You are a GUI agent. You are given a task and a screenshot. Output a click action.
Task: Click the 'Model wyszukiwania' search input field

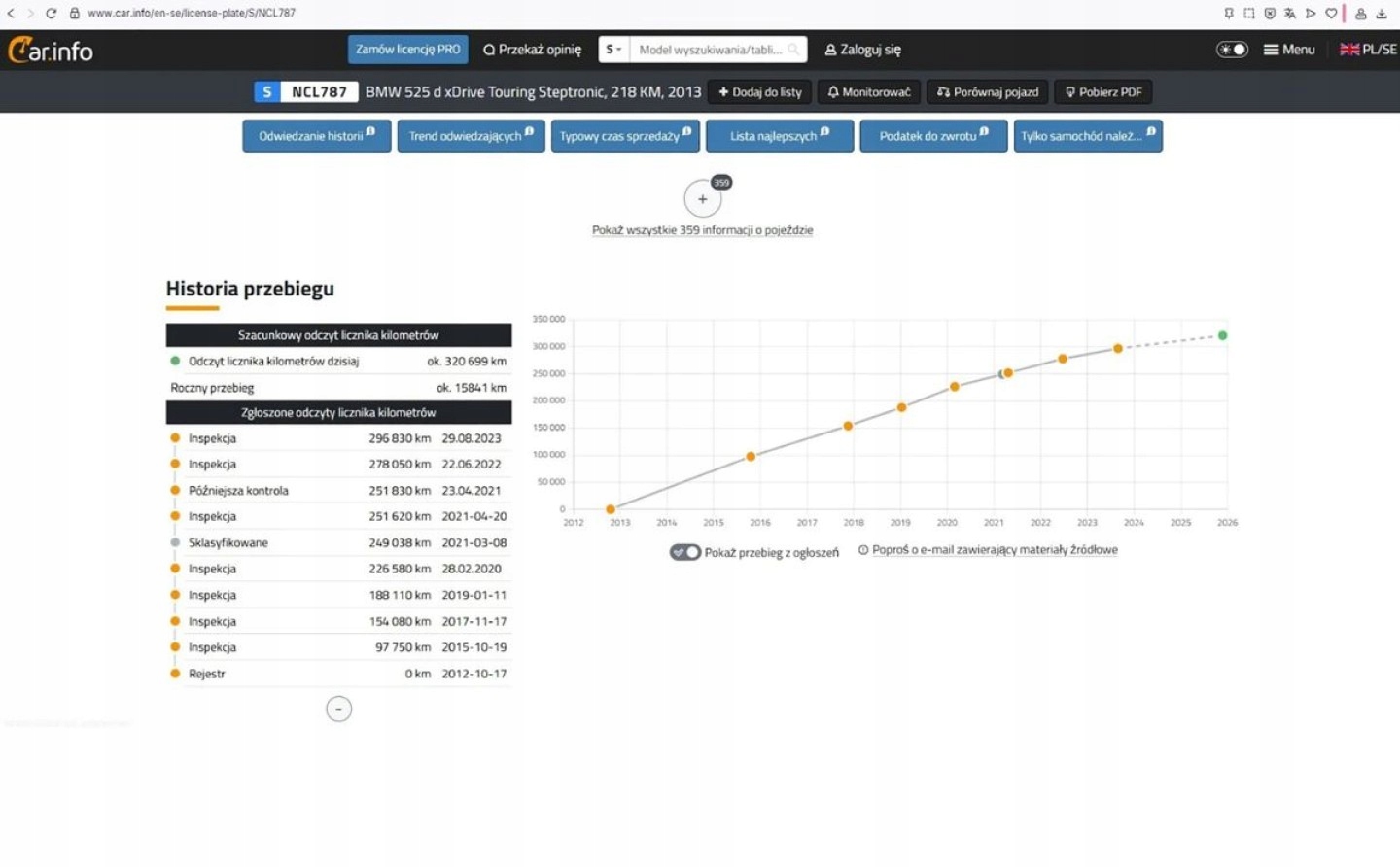(710, 50)
